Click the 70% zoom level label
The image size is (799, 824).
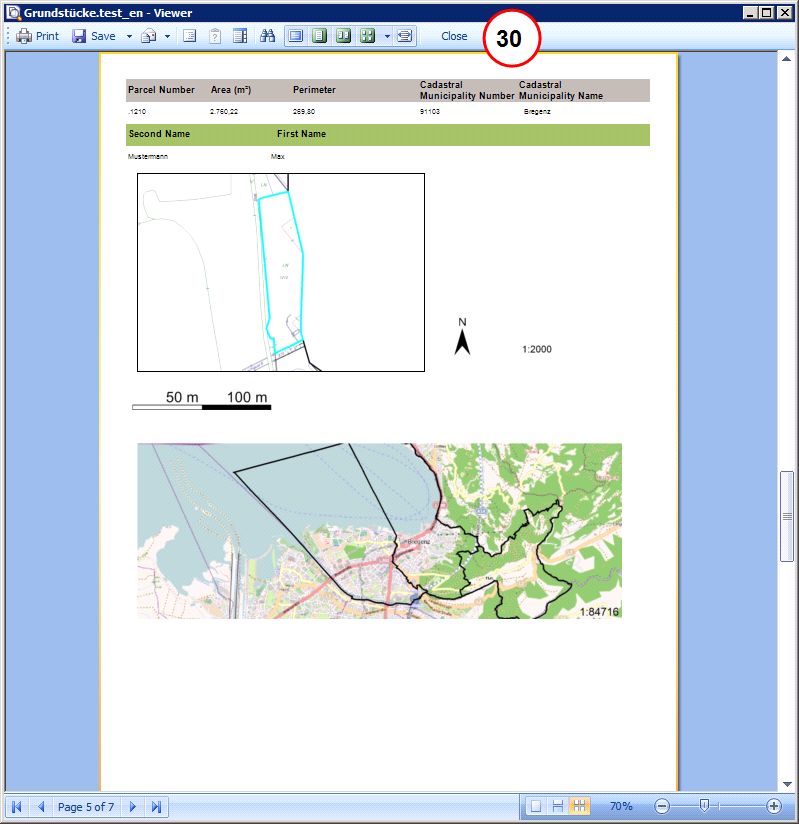point(621,806)
